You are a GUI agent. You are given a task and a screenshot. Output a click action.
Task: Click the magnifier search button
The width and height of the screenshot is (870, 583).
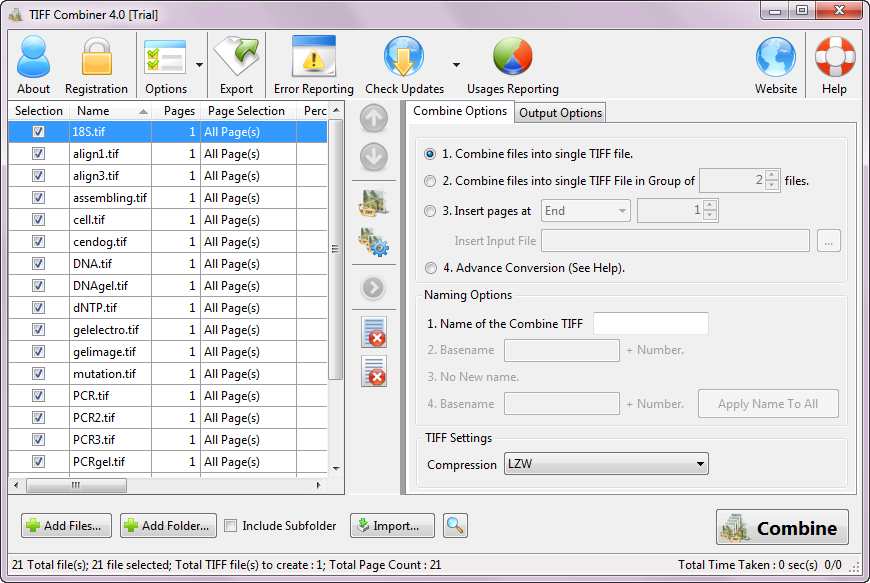coord(455,525)
